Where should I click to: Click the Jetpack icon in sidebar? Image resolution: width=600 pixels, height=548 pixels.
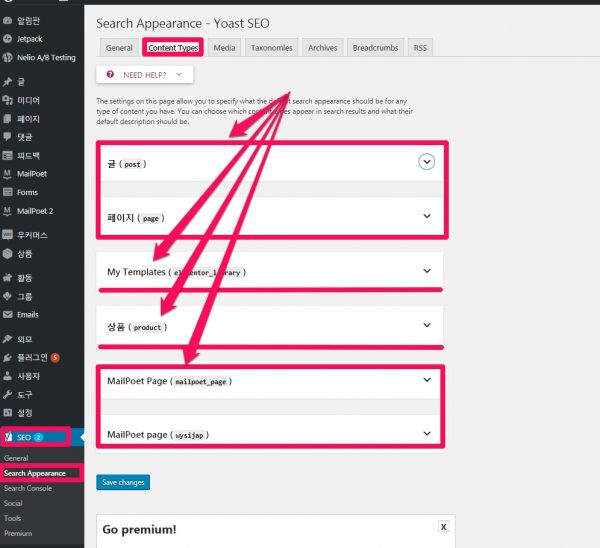click(8, 39)
